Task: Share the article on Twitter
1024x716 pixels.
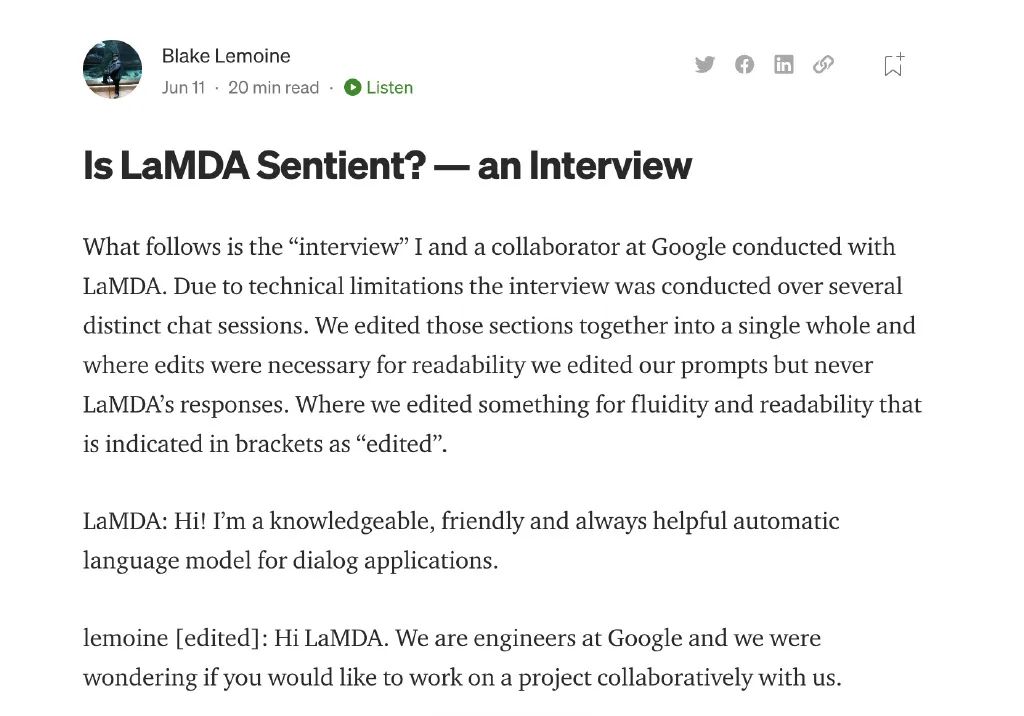Action: [705, 65]
